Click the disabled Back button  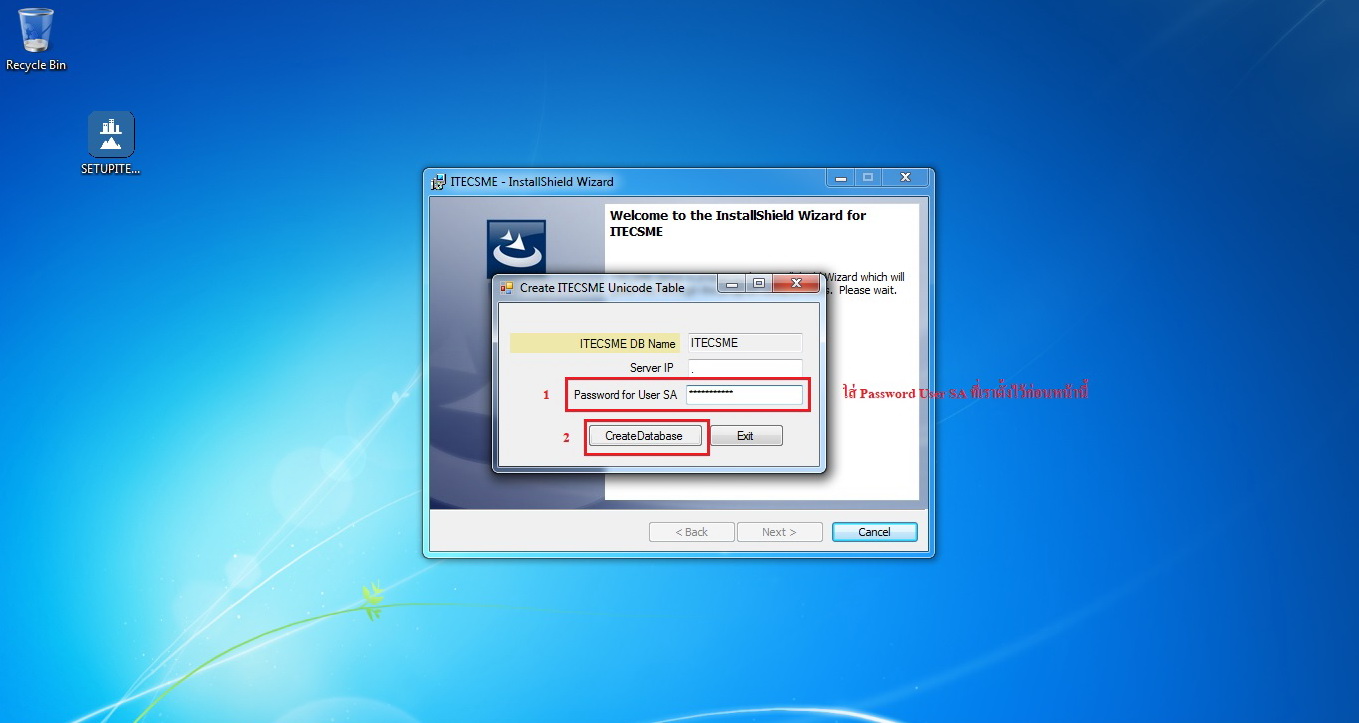(691, 532)
